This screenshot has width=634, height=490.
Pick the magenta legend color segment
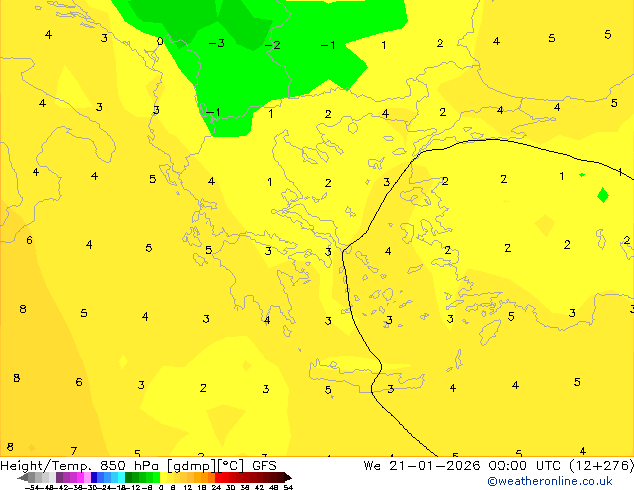coord(80,477)
